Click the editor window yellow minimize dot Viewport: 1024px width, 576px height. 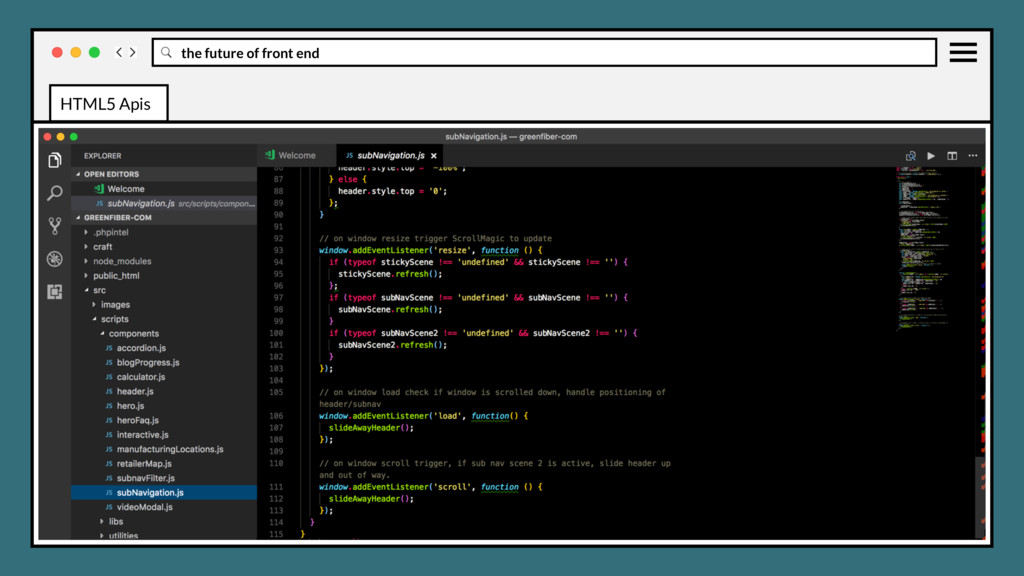pos(61,136)
